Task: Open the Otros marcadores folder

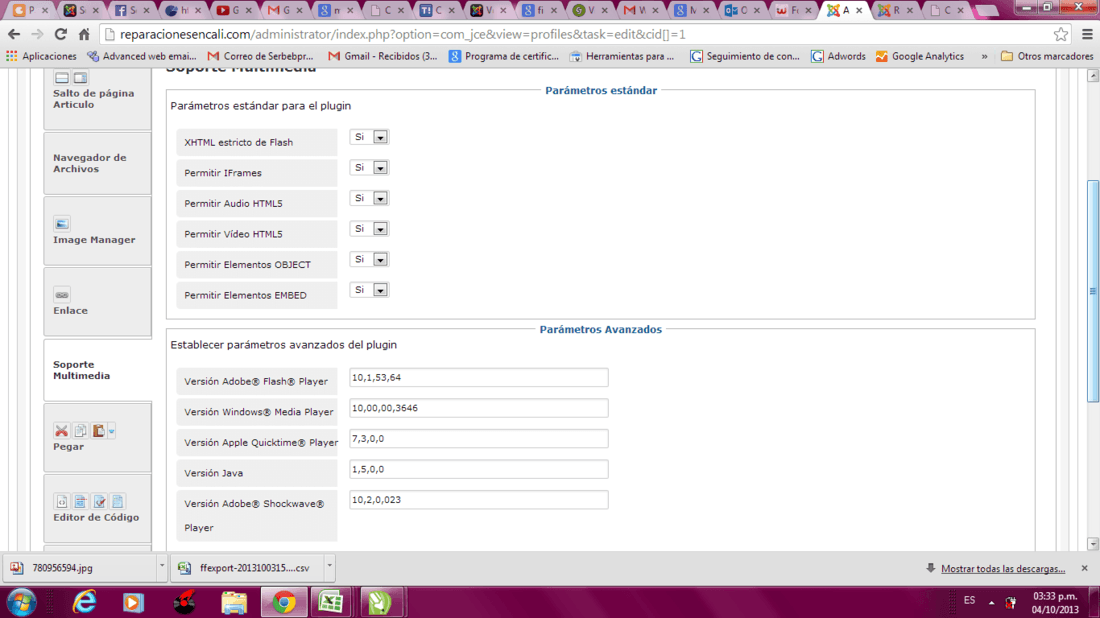Action: pyautogui.click(x=1047, y=56)
